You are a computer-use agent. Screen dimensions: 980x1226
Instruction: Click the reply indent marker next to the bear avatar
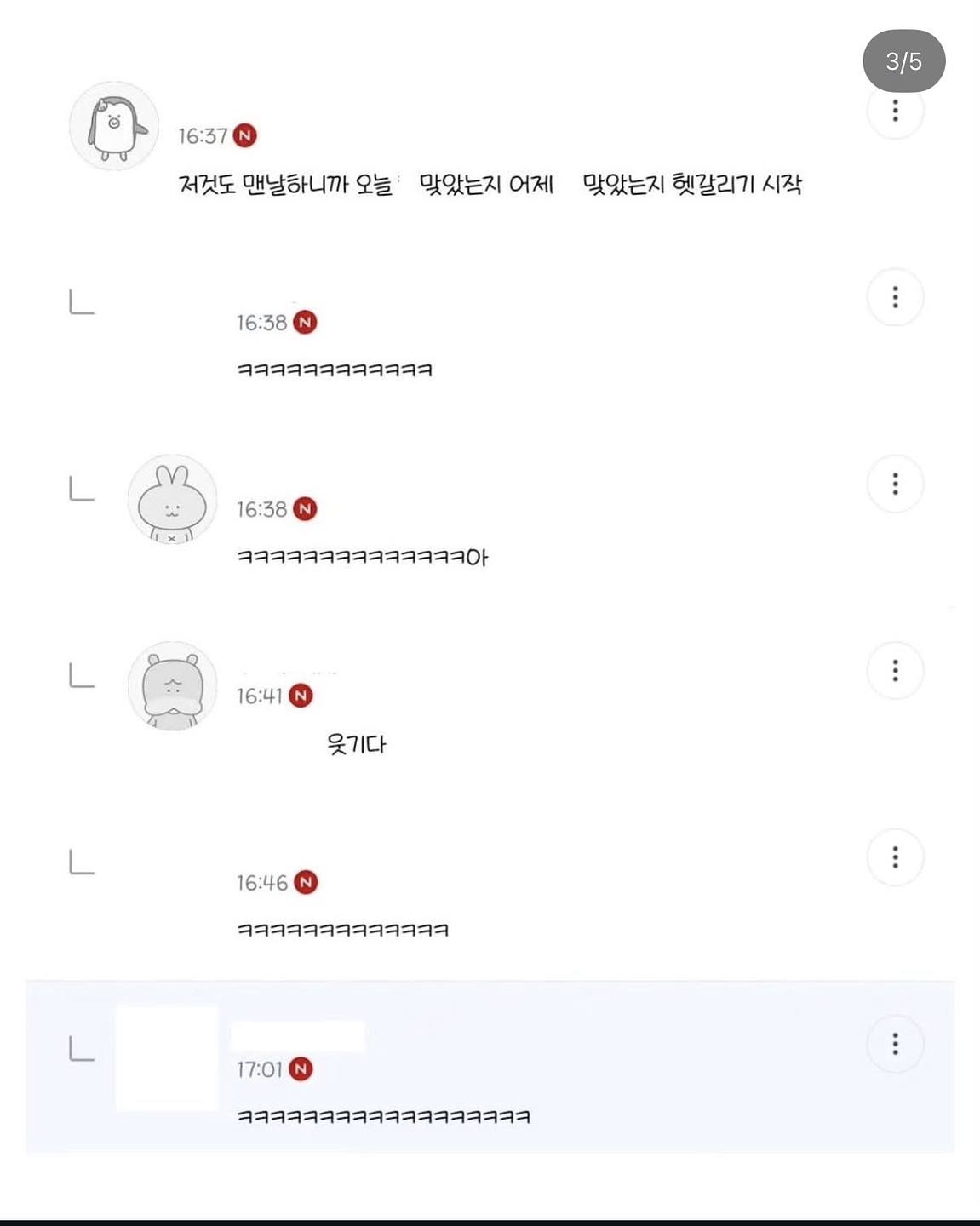pyautogui.click(x=82, y=676)
